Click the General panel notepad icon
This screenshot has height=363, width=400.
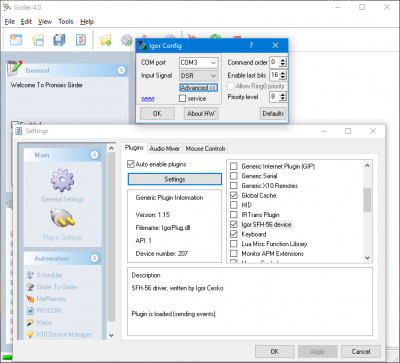(14, 68)
